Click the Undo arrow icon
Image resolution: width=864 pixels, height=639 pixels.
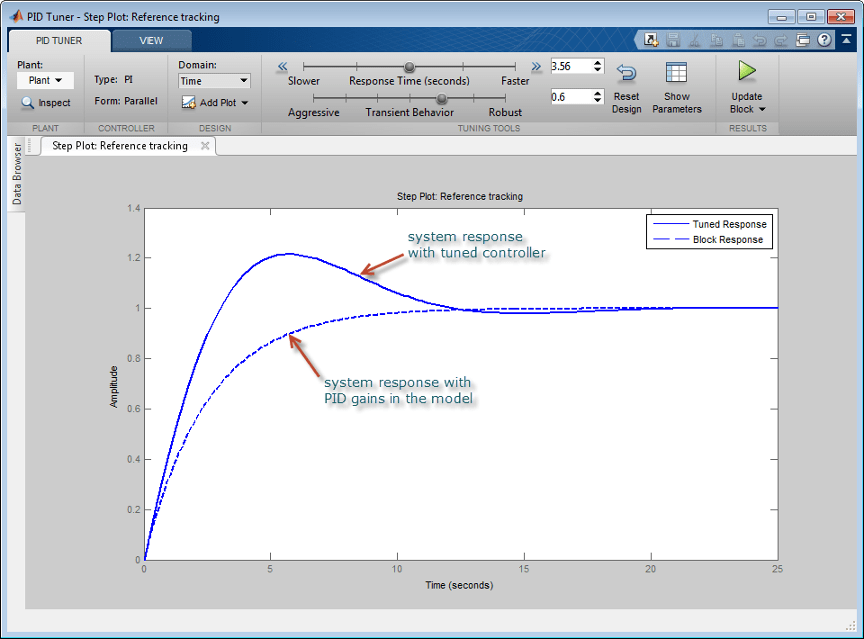click(x=760, y=40)
